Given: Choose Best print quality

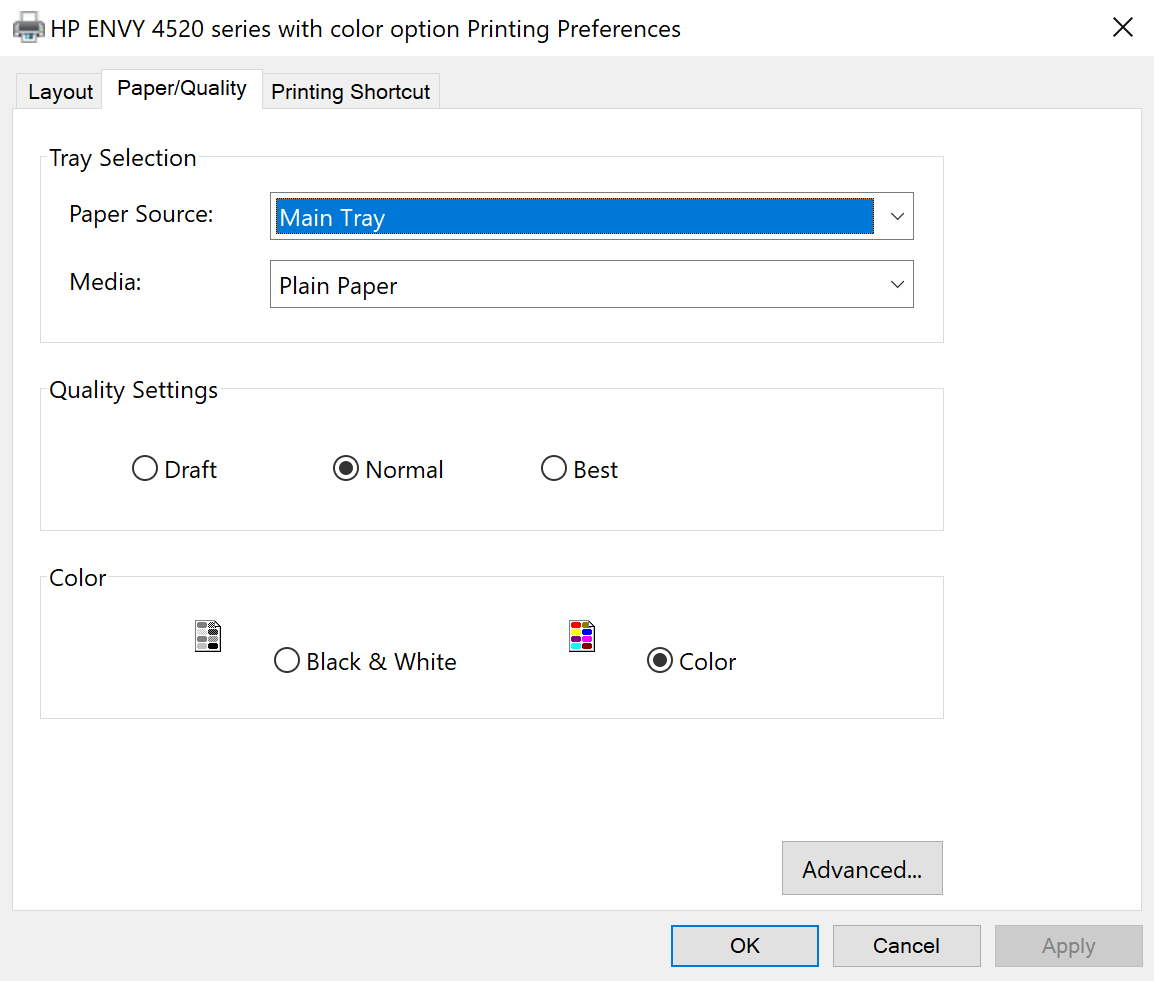Looking at the screenshot, I should click(554, 468).
